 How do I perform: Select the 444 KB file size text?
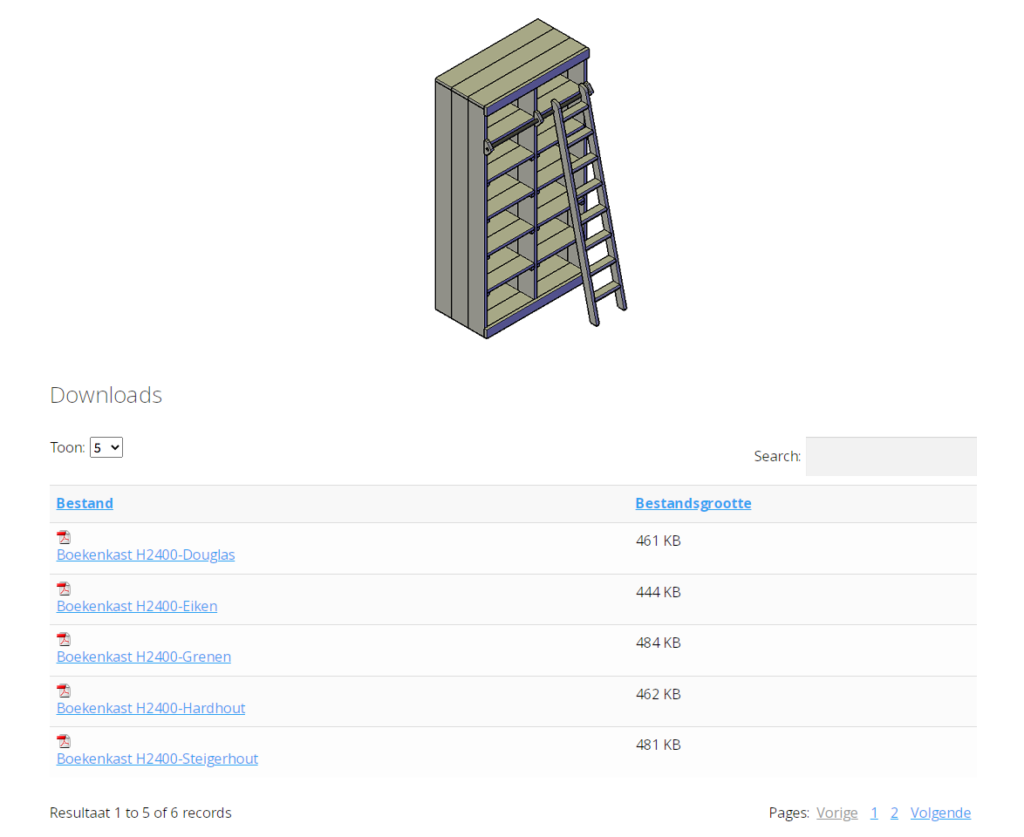tap(658, 592)
